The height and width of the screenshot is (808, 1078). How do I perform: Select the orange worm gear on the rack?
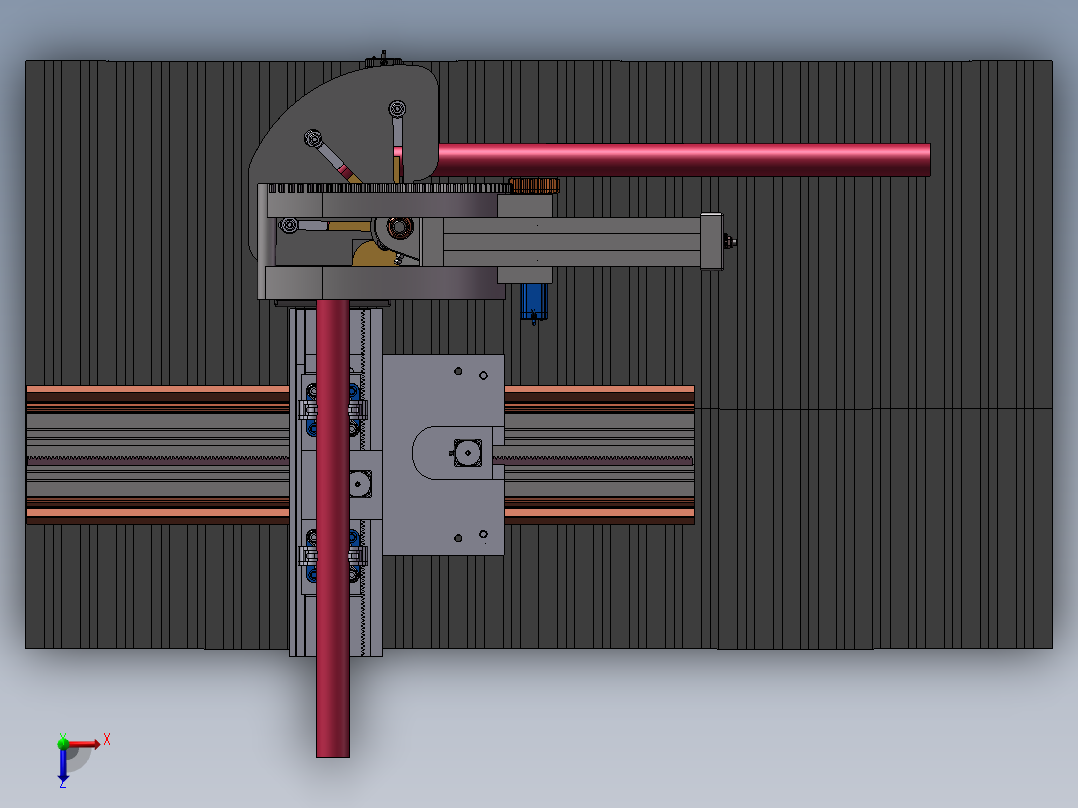534,186
